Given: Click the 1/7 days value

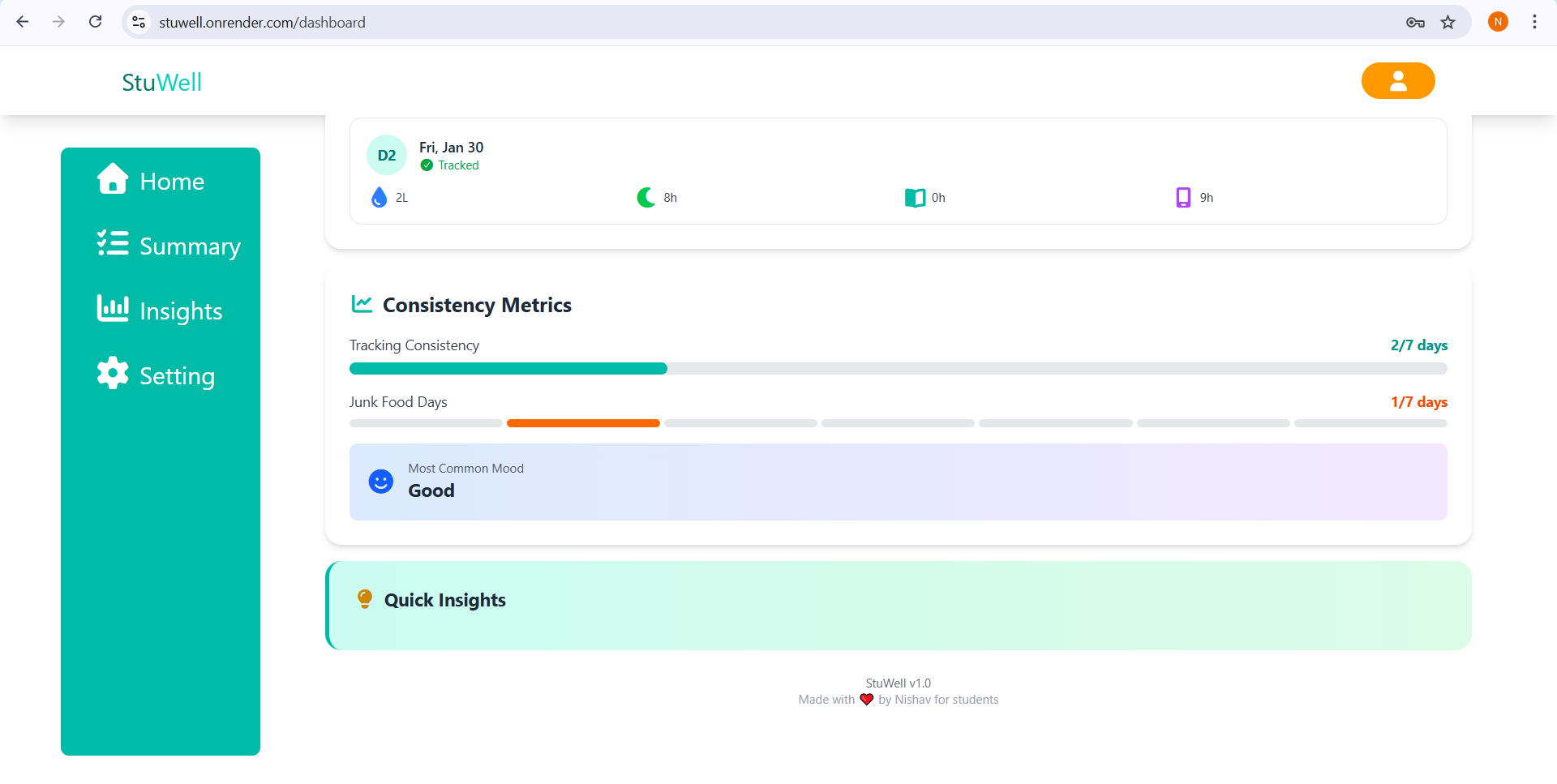Looking at the screenshot, I should [1419, 402].
